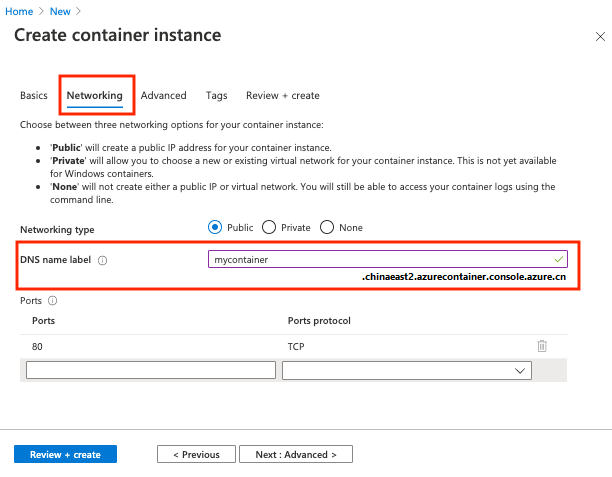Open the empty Ports protocol dropdown
This screenshot has height=477, width=612.
[x=406, y=370]
